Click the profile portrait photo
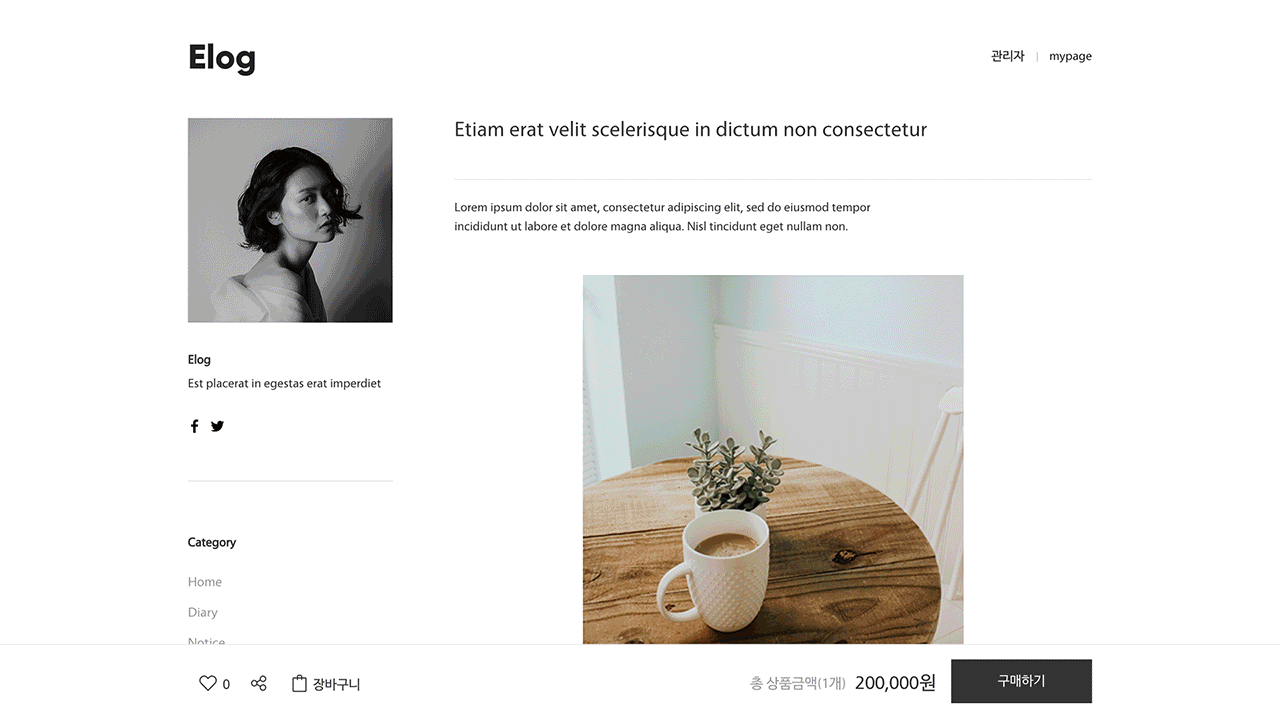Viewport: 1280px width, 720px height. (x=290, y=220)
